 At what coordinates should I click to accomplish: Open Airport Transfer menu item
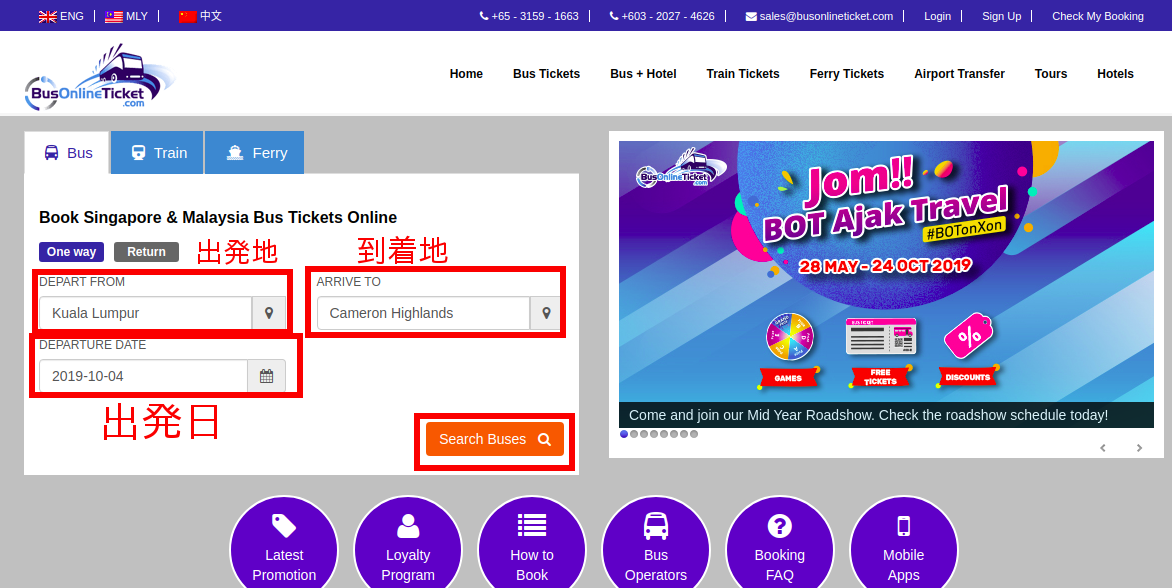pyautogui.click(x=960, y=74)
